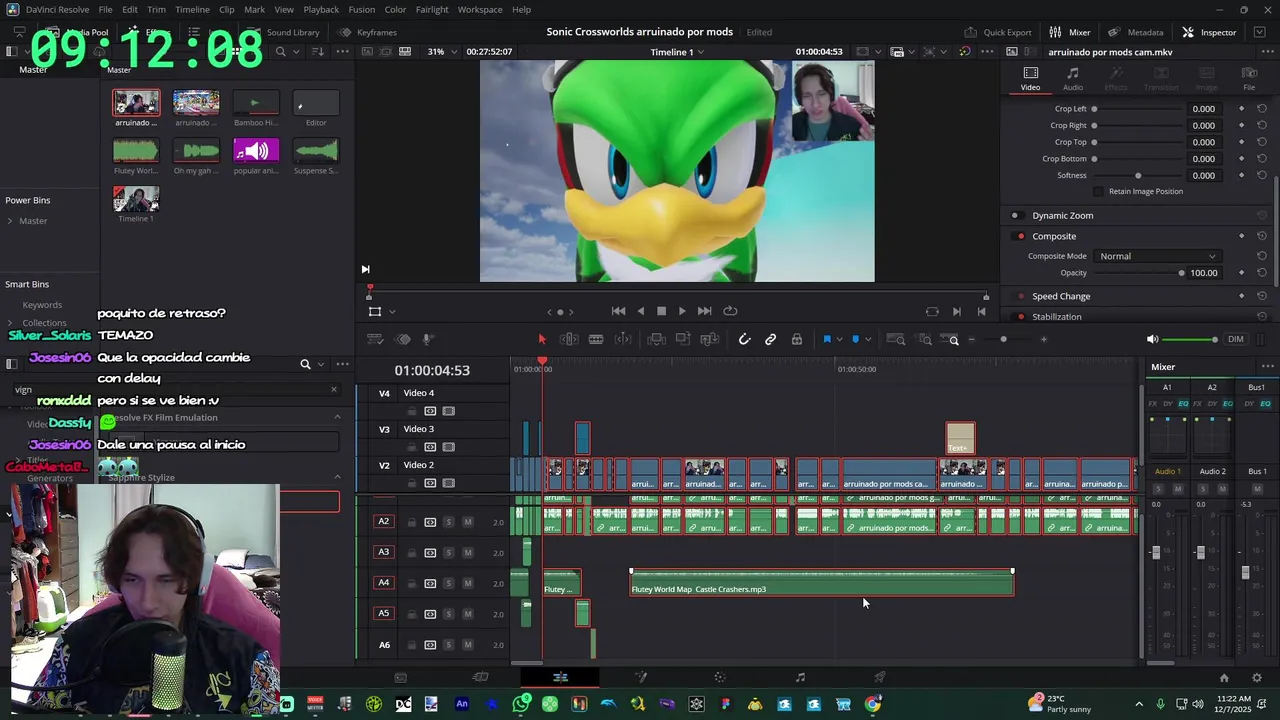Viewport: 1280px width, 720px height.
Task: Solo audio track A4
Action: (448, 583)
